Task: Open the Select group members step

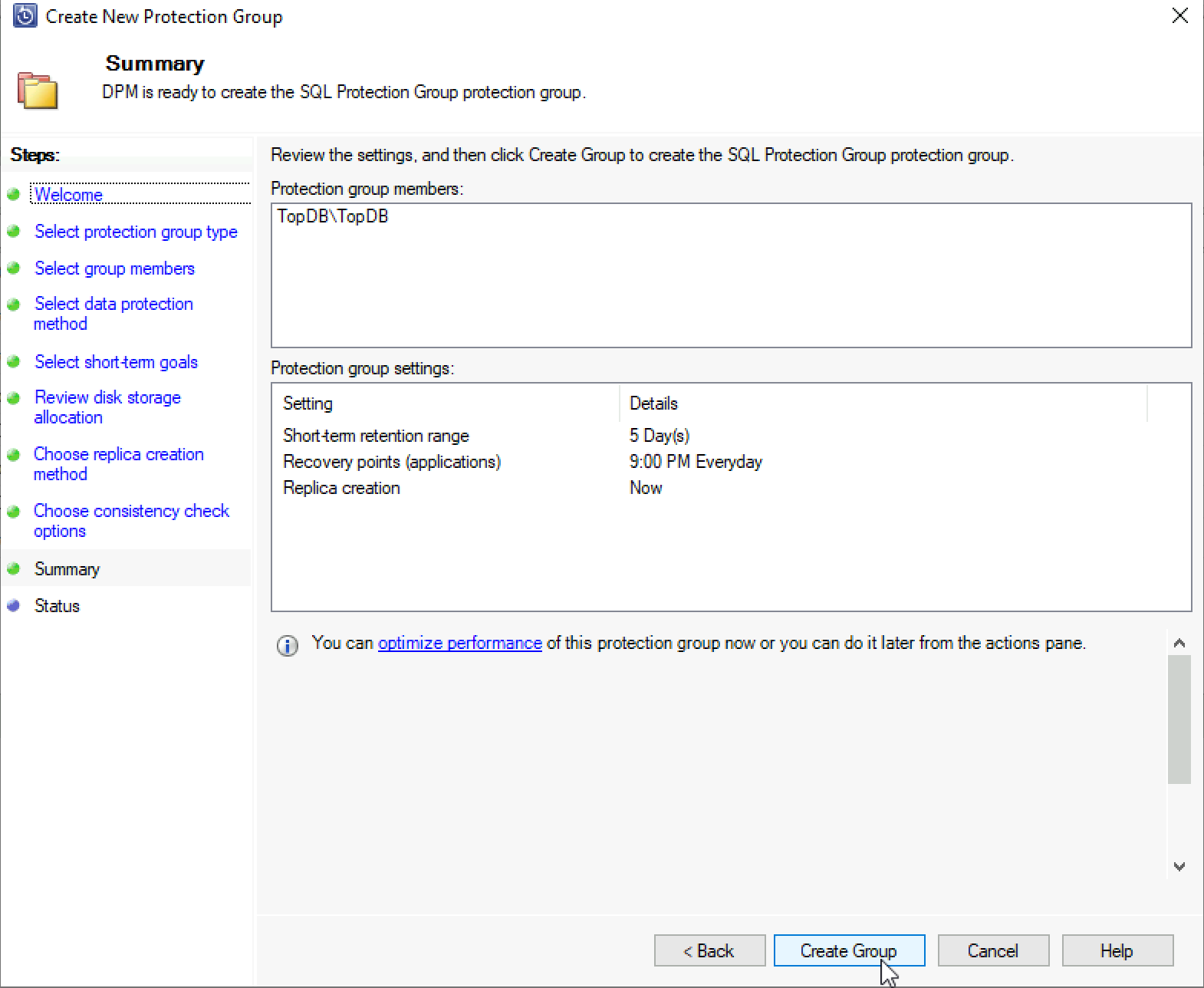Action: (x=114, y=268)
